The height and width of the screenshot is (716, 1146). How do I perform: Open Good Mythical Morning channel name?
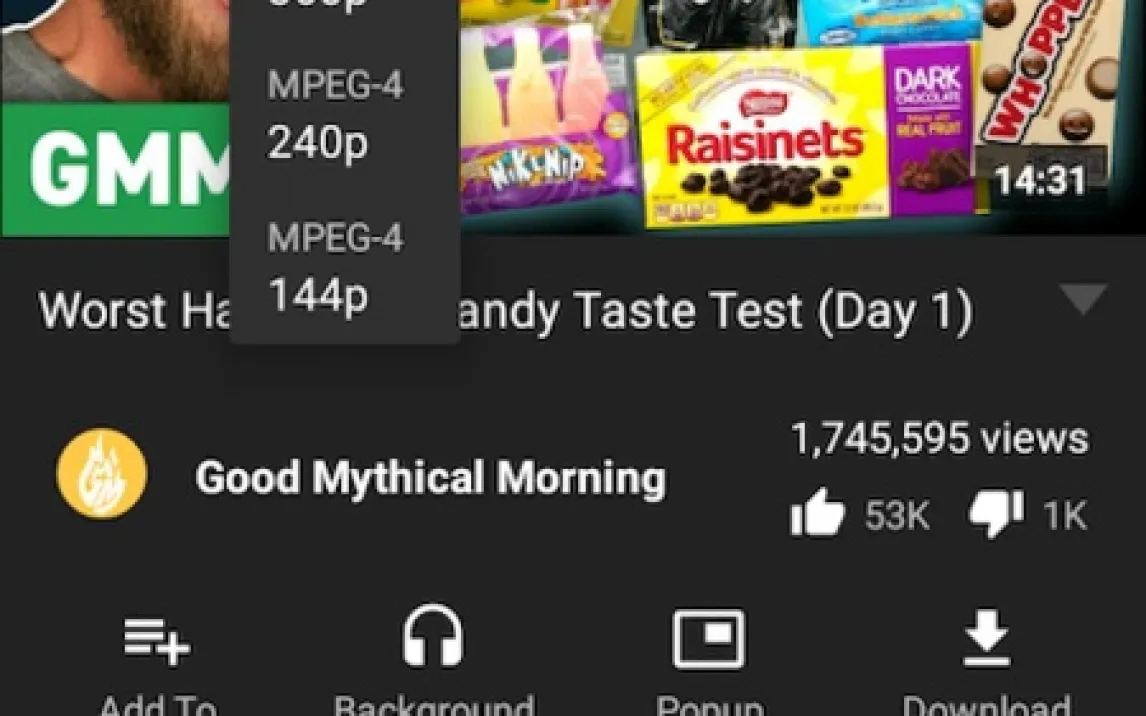pos(430,479)
